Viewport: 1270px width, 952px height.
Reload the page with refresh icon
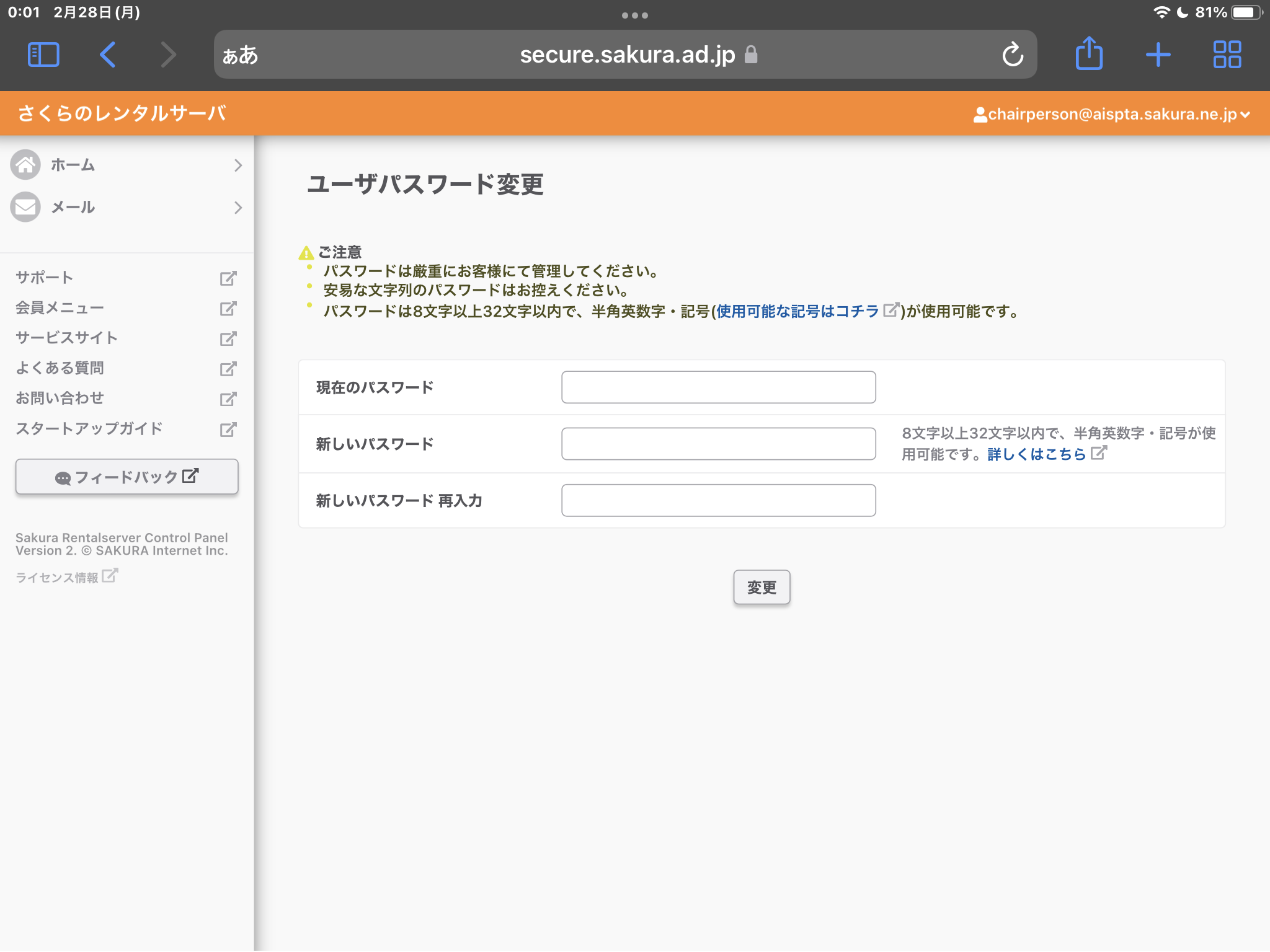tap(1013, 55)
